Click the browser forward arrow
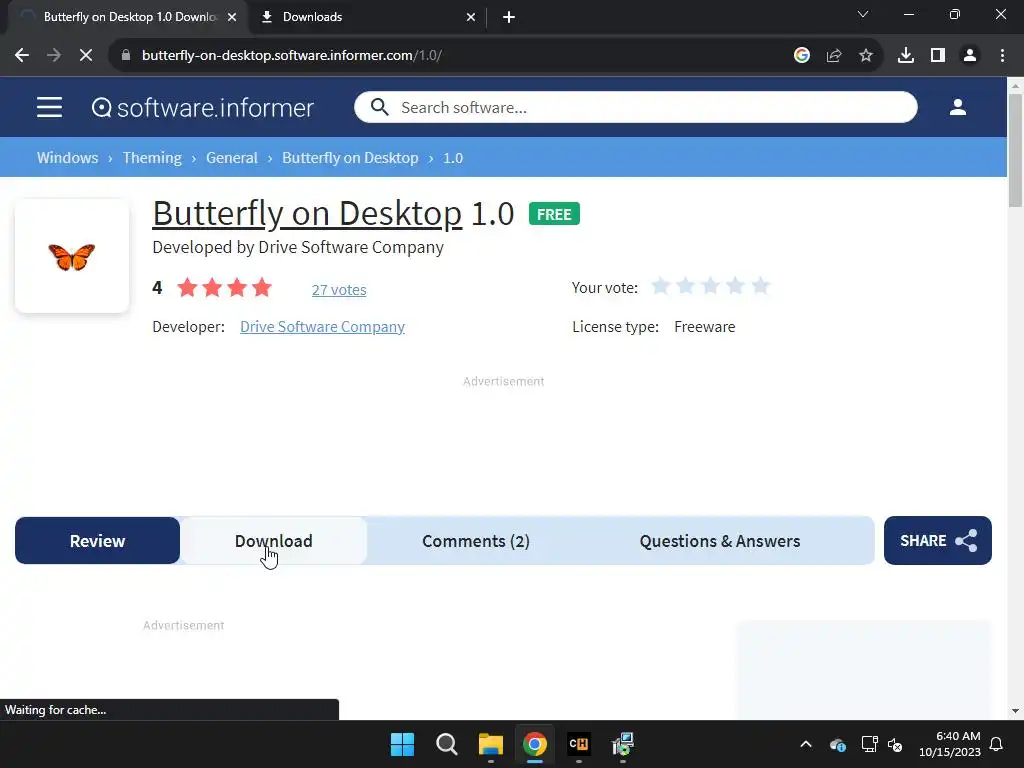Image resolution: width=1024 pixels, height=768 pixels. (x=54, y=56)
